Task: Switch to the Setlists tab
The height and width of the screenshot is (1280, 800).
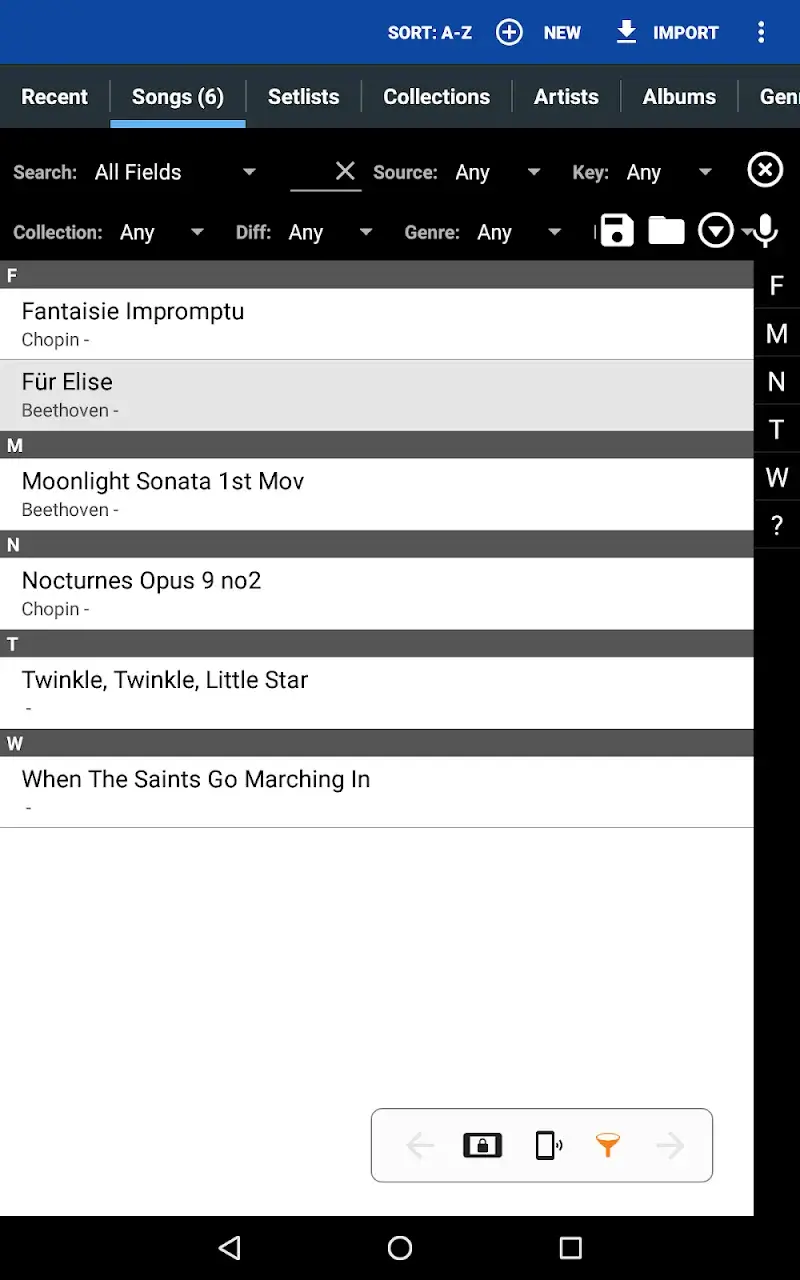Action: 303,96
